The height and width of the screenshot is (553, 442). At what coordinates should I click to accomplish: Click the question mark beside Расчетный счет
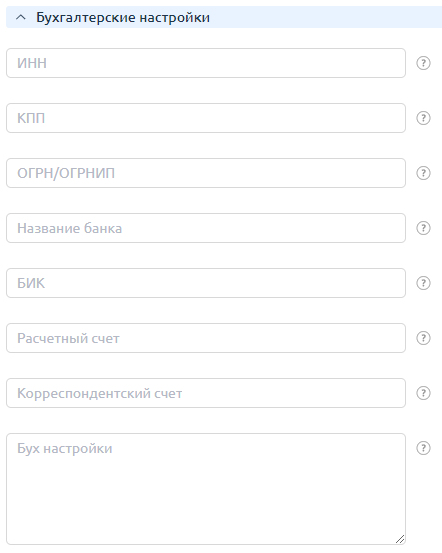click(423, 338)
